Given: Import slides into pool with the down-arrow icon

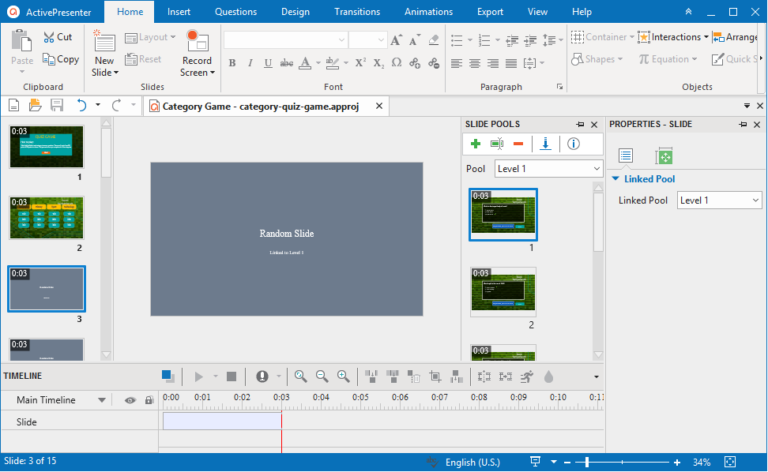Looking at the screenshot, I should (545, 144).
